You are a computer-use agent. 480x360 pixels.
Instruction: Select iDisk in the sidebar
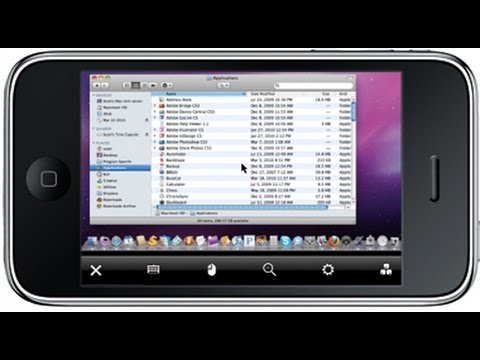click(x=104, y=114)
